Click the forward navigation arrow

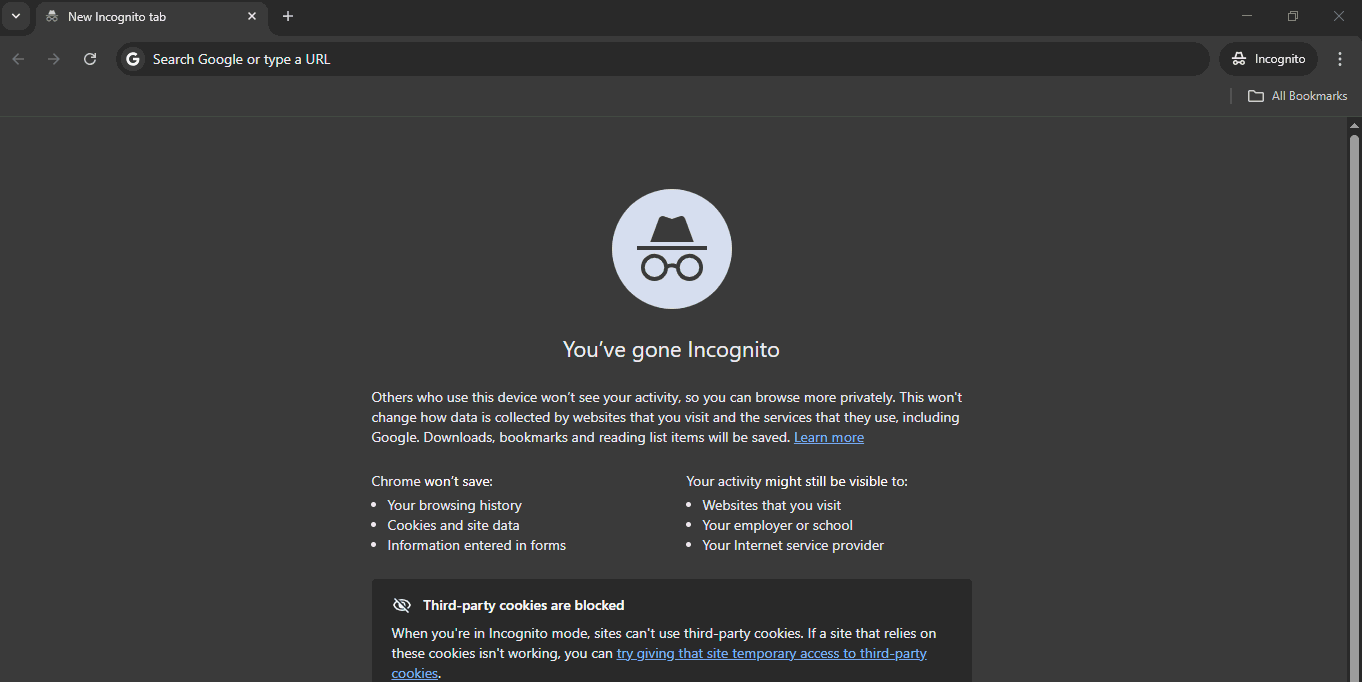54,59
